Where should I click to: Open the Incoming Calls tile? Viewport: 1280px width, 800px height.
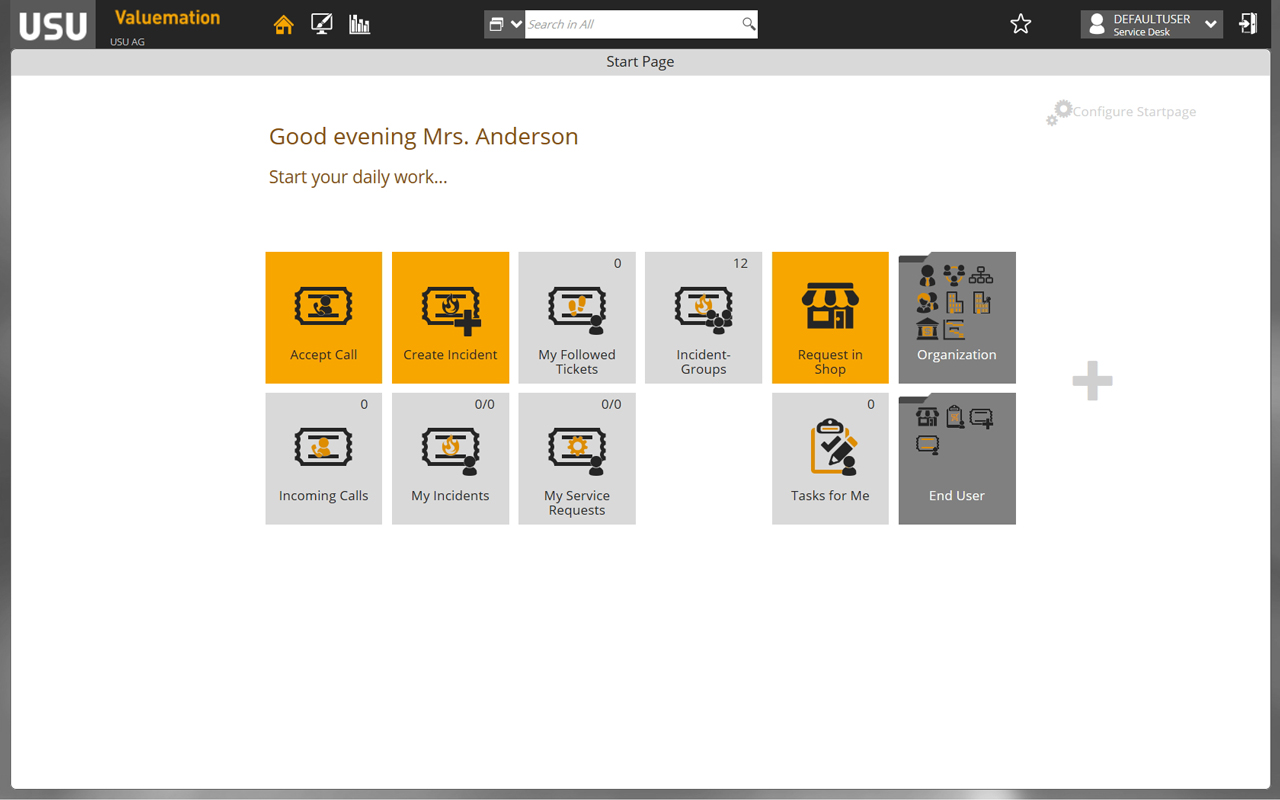coord(323,459)
